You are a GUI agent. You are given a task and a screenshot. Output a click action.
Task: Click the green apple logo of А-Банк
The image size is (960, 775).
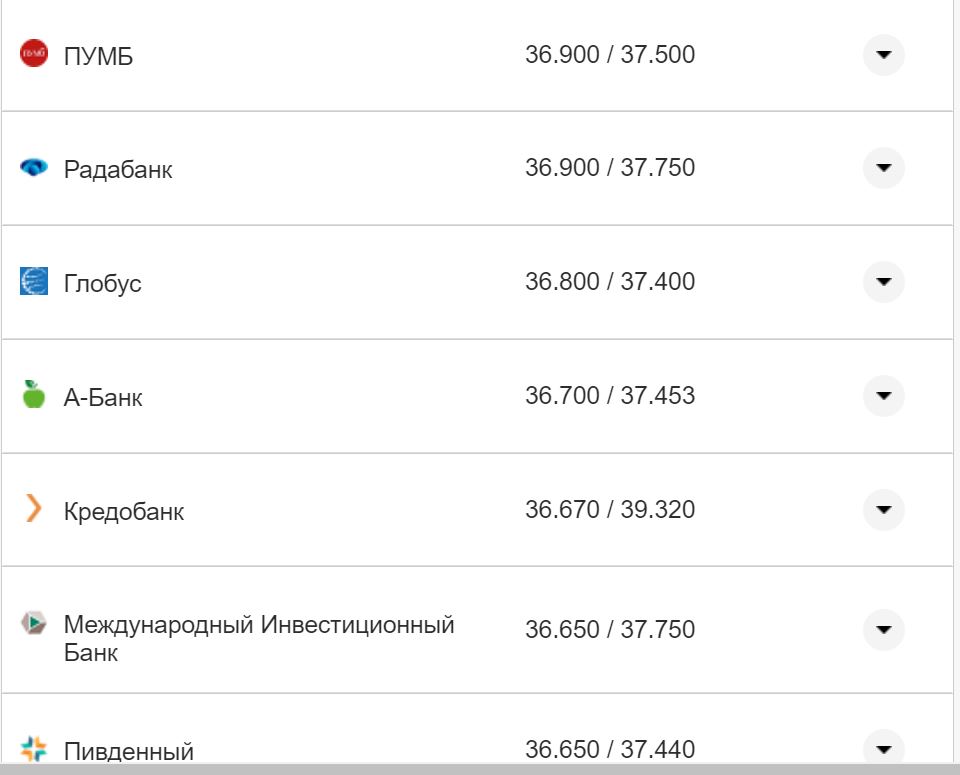point(35,396)
